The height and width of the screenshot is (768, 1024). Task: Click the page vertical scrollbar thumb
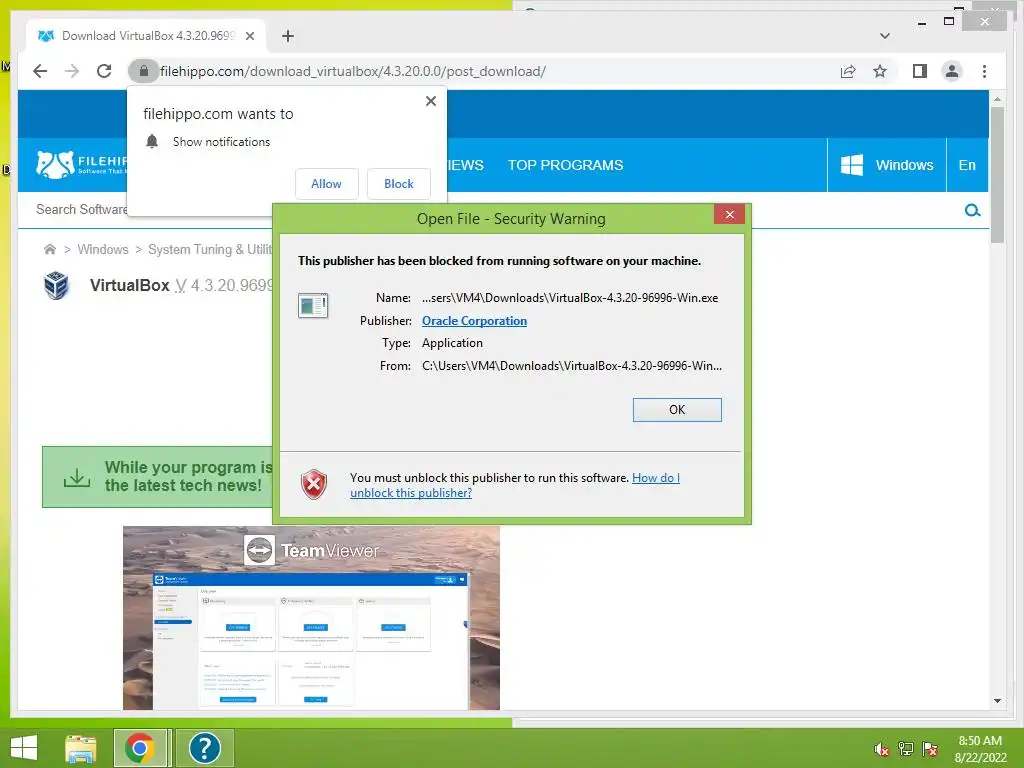[x=997, y=174]
